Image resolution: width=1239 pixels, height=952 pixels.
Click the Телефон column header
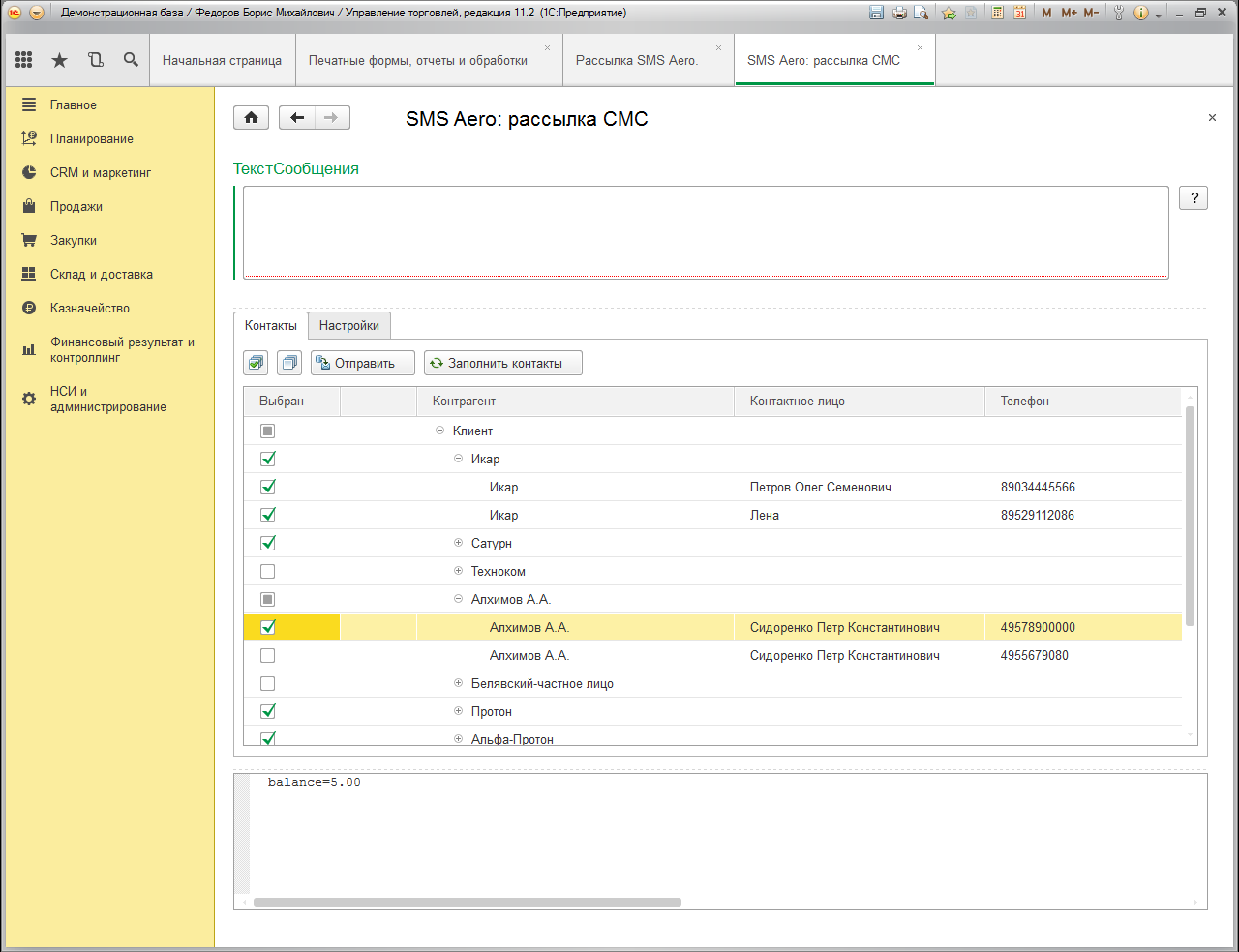pyautogui.click(x=1083, y=402)
